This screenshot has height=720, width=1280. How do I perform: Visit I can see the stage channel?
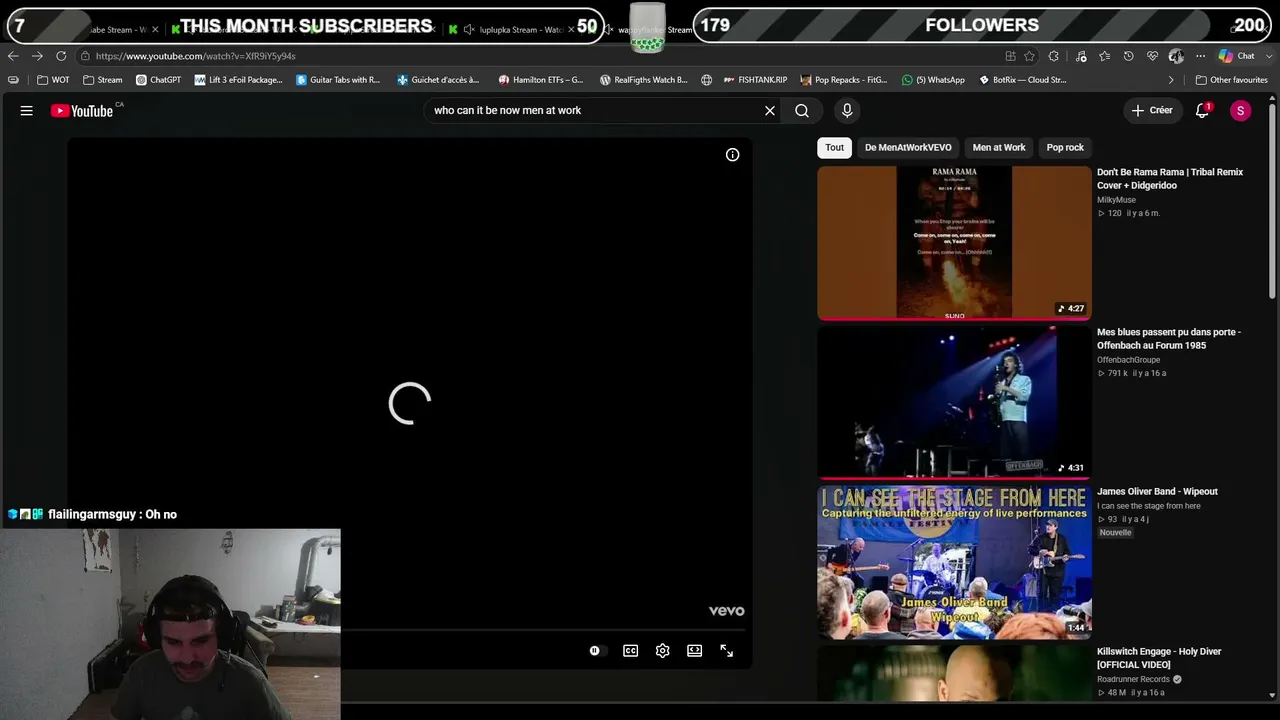point(1149,506)
